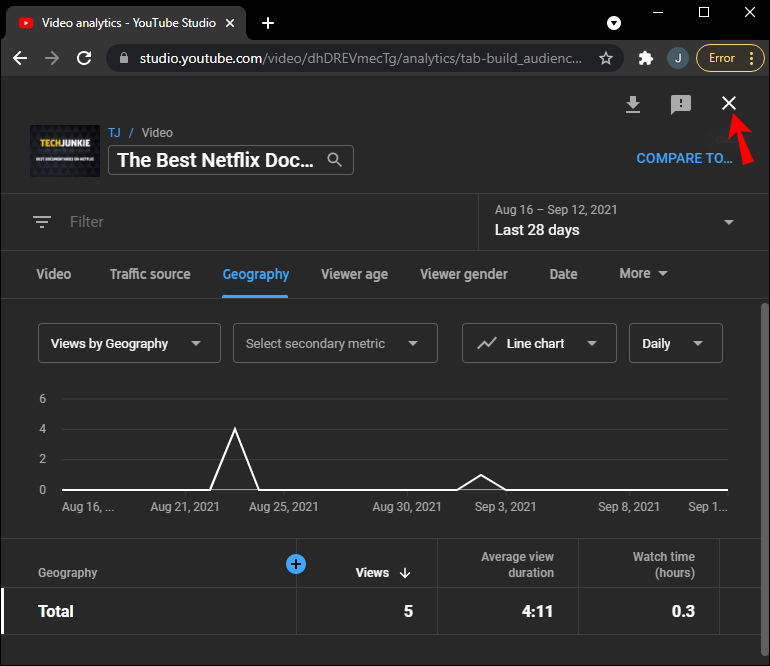Open a new browser tab
The height and width of the screenshot is (666, 770).
click(268, 23)
